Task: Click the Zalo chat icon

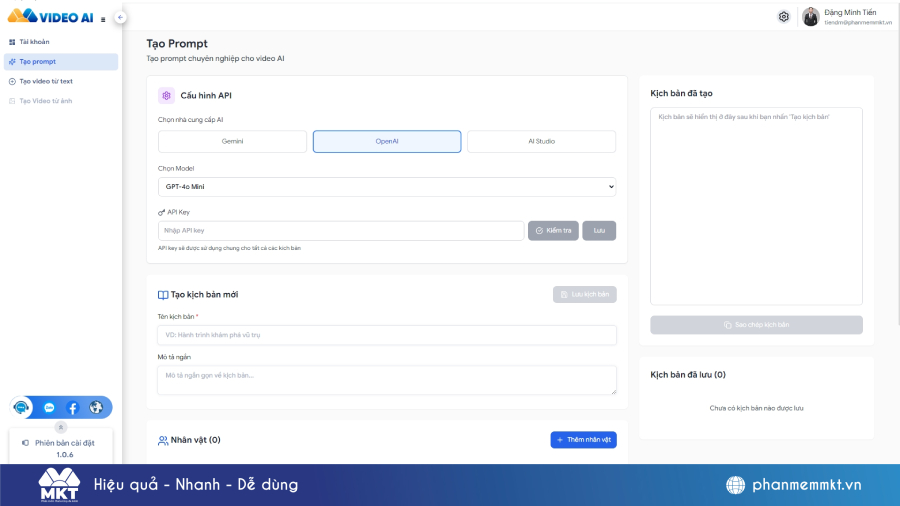Action: pyautogui.click(x=49, y=408)
